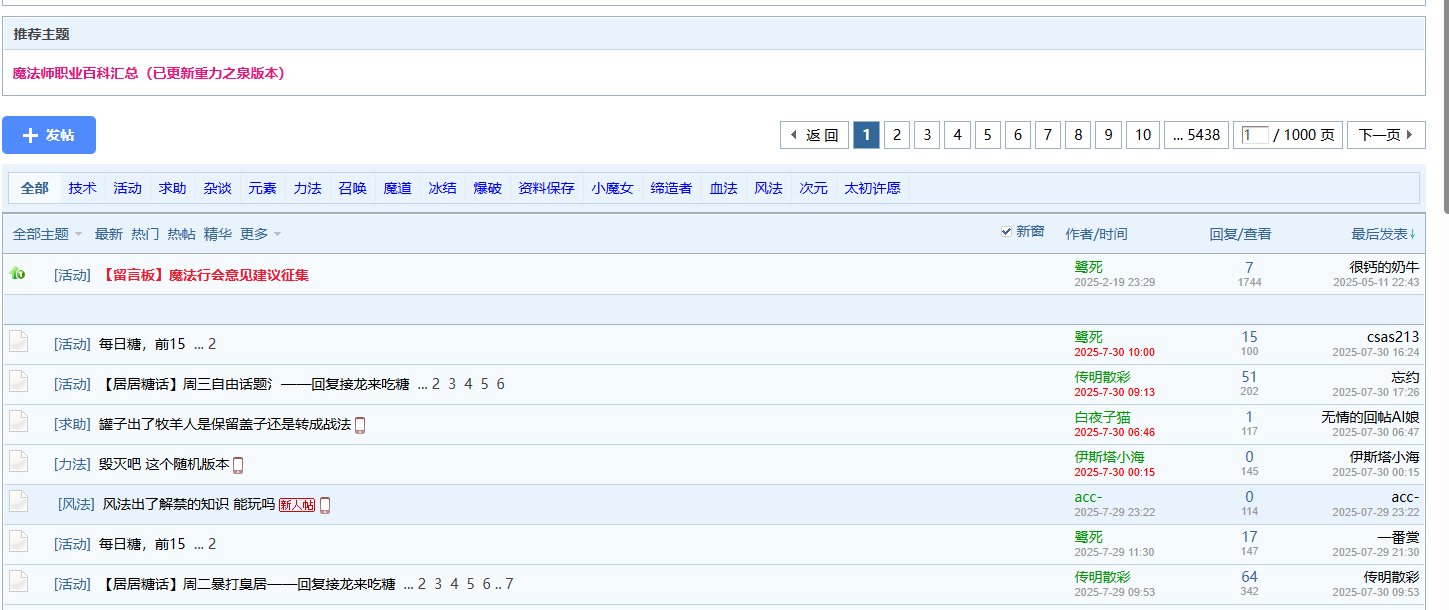
Task: Open author acc- on 风法 thread row
Action: (1088, 497)
